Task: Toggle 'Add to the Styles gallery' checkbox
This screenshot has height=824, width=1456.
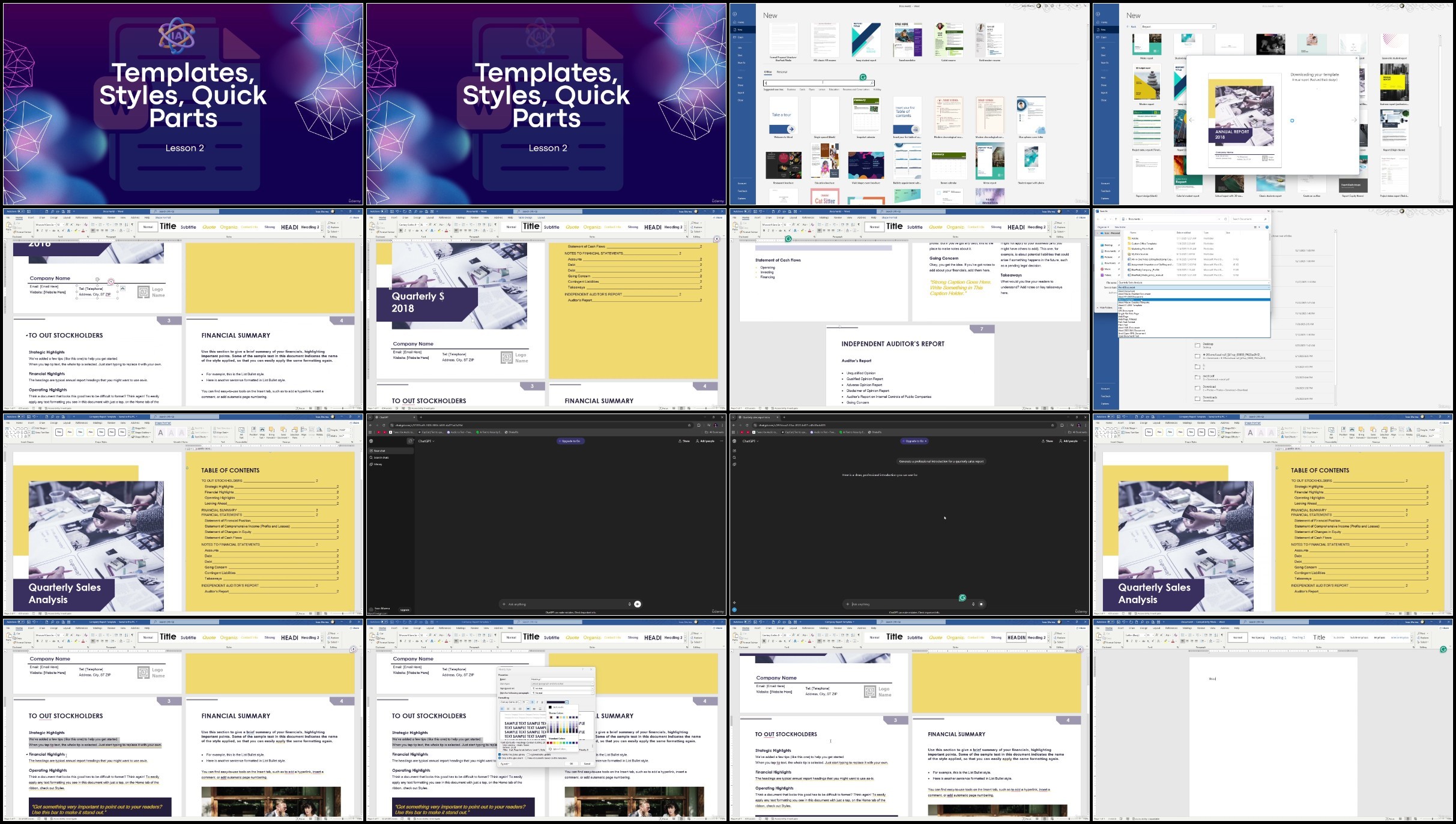Action: click(x=500, y=754)
